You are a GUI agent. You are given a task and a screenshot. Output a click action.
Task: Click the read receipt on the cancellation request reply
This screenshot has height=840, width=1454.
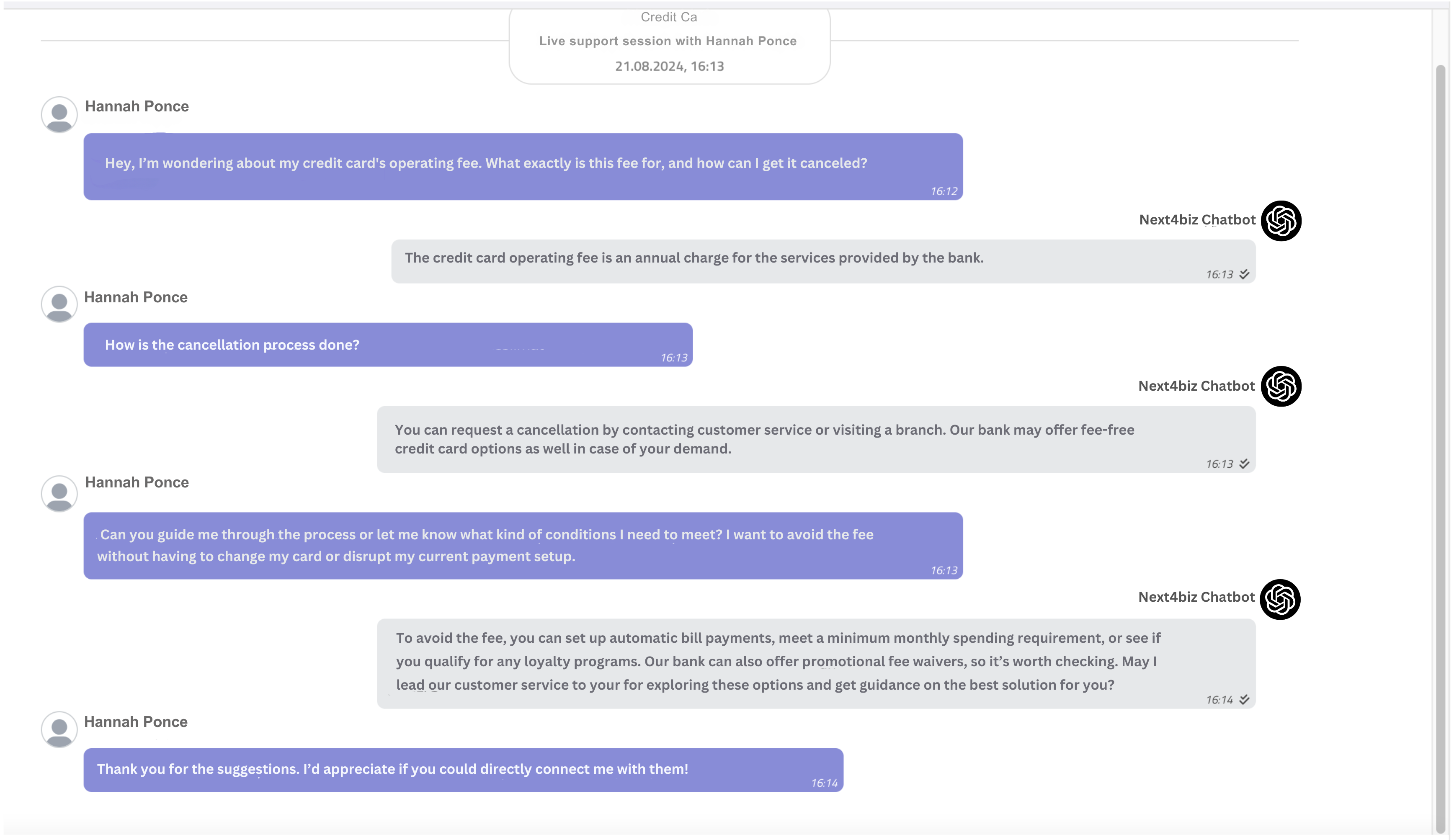coord(1244,464)
